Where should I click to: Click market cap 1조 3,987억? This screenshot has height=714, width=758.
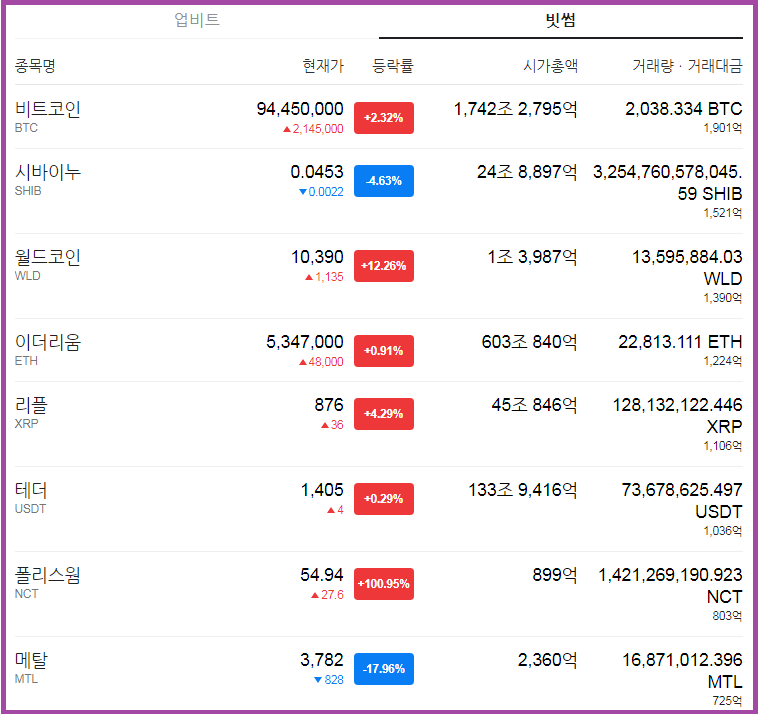532,257
